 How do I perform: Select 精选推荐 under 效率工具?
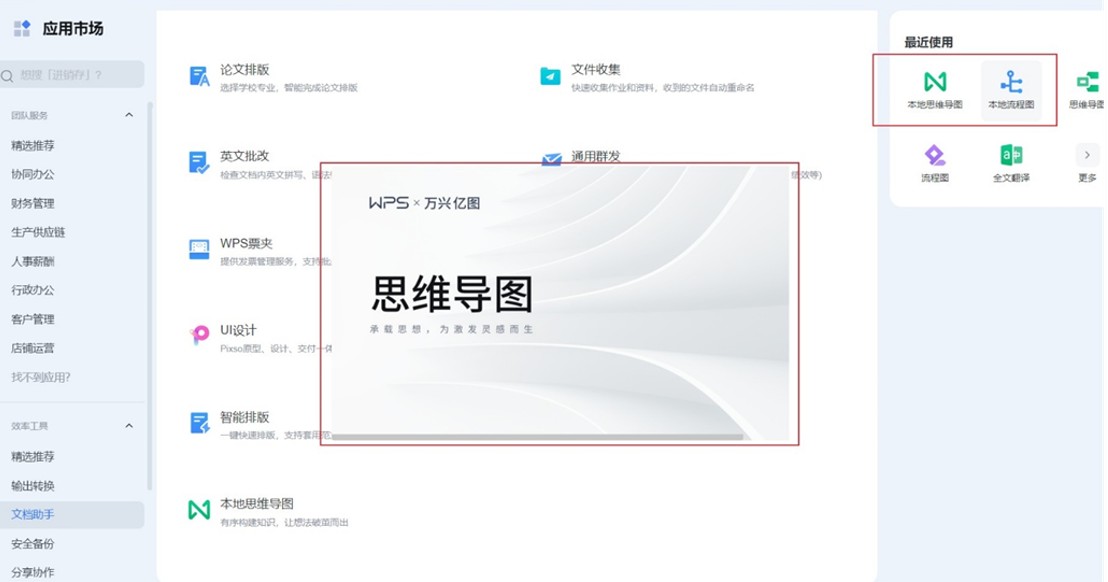pos(33,457)
